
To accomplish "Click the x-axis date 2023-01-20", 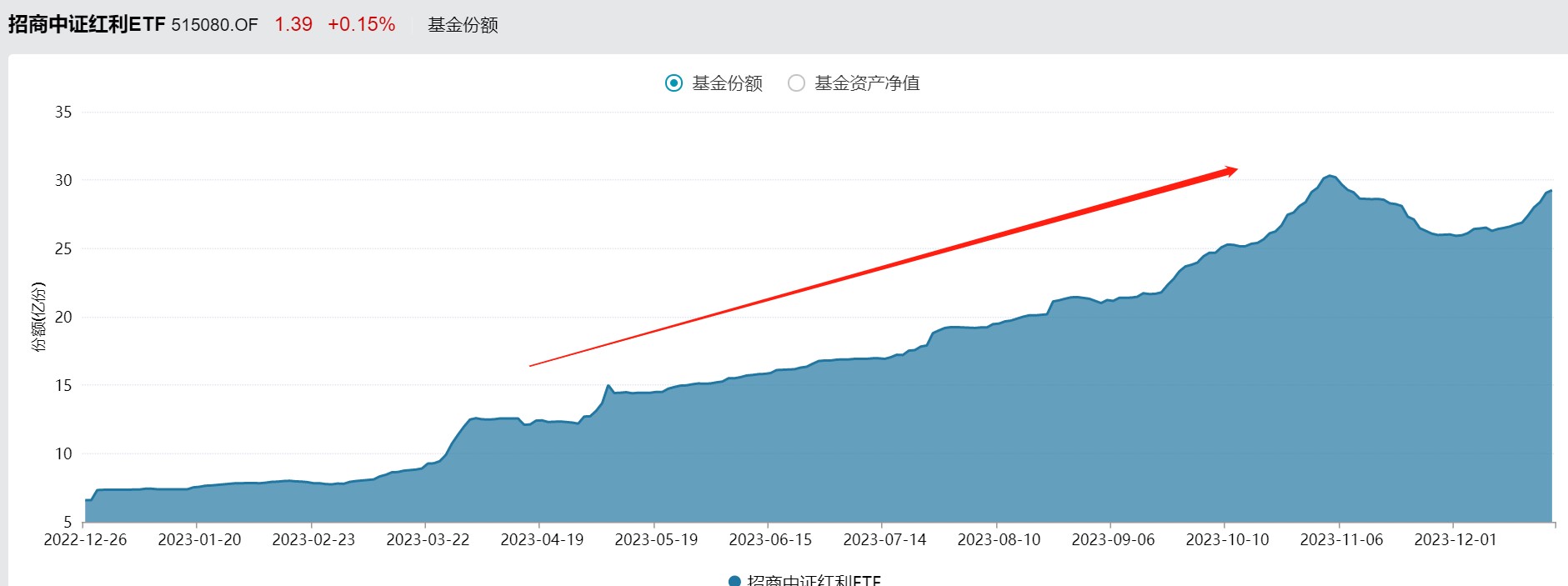I will point(199,539).
